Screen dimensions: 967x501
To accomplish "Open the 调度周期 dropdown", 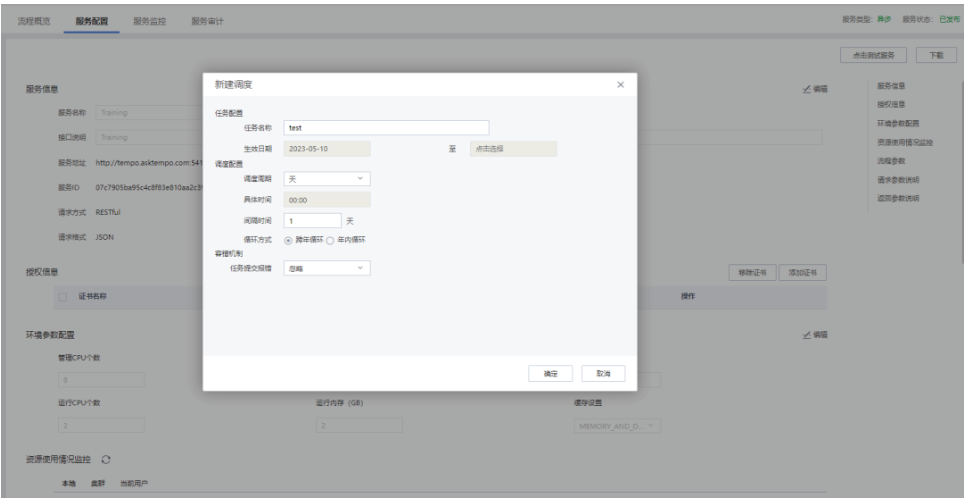I will tap(327, 179).
